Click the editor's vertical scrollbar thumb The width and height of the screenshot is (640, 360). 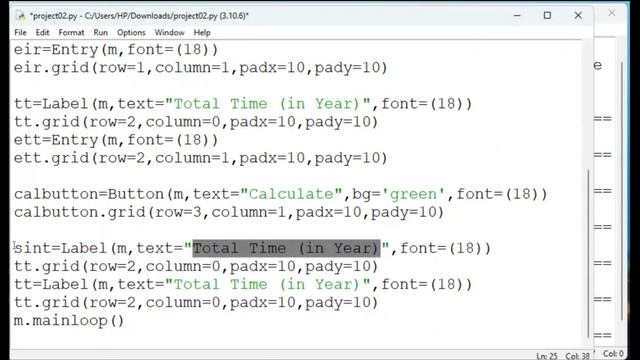tap(588, 253)
